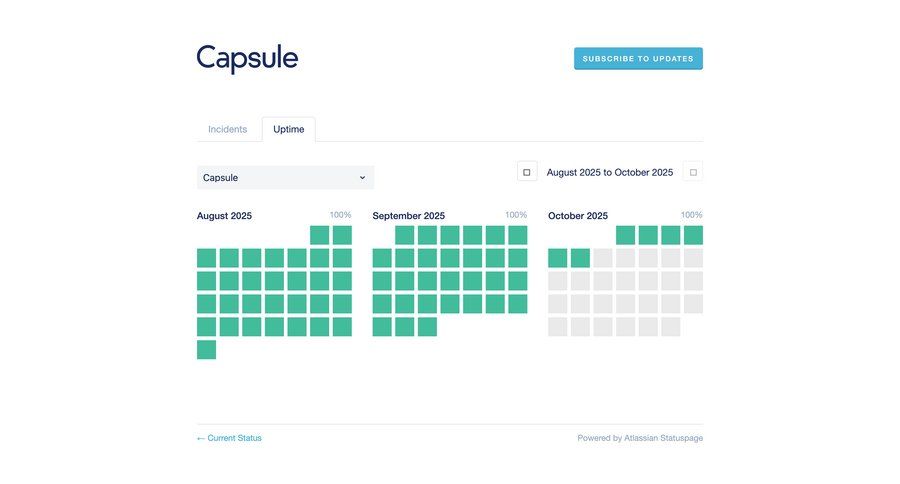Click the 100% uptime value for August 2025

click(341, 215)
